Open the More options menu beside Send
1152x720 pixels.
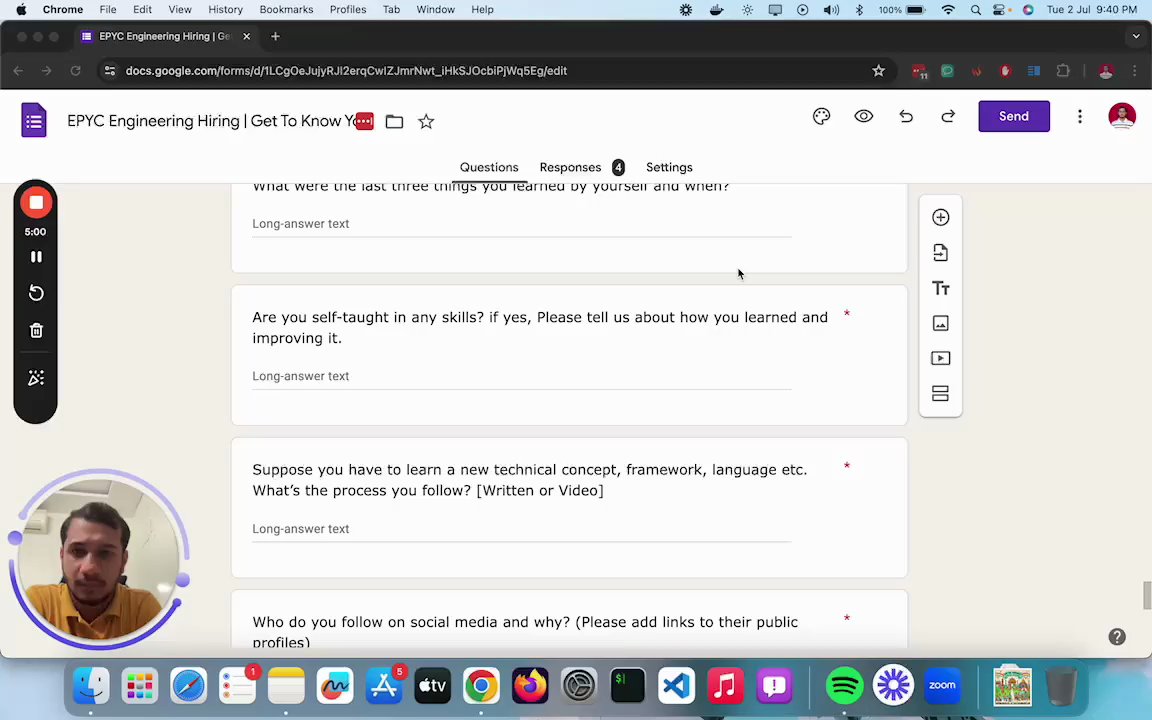pos(1079,116)
